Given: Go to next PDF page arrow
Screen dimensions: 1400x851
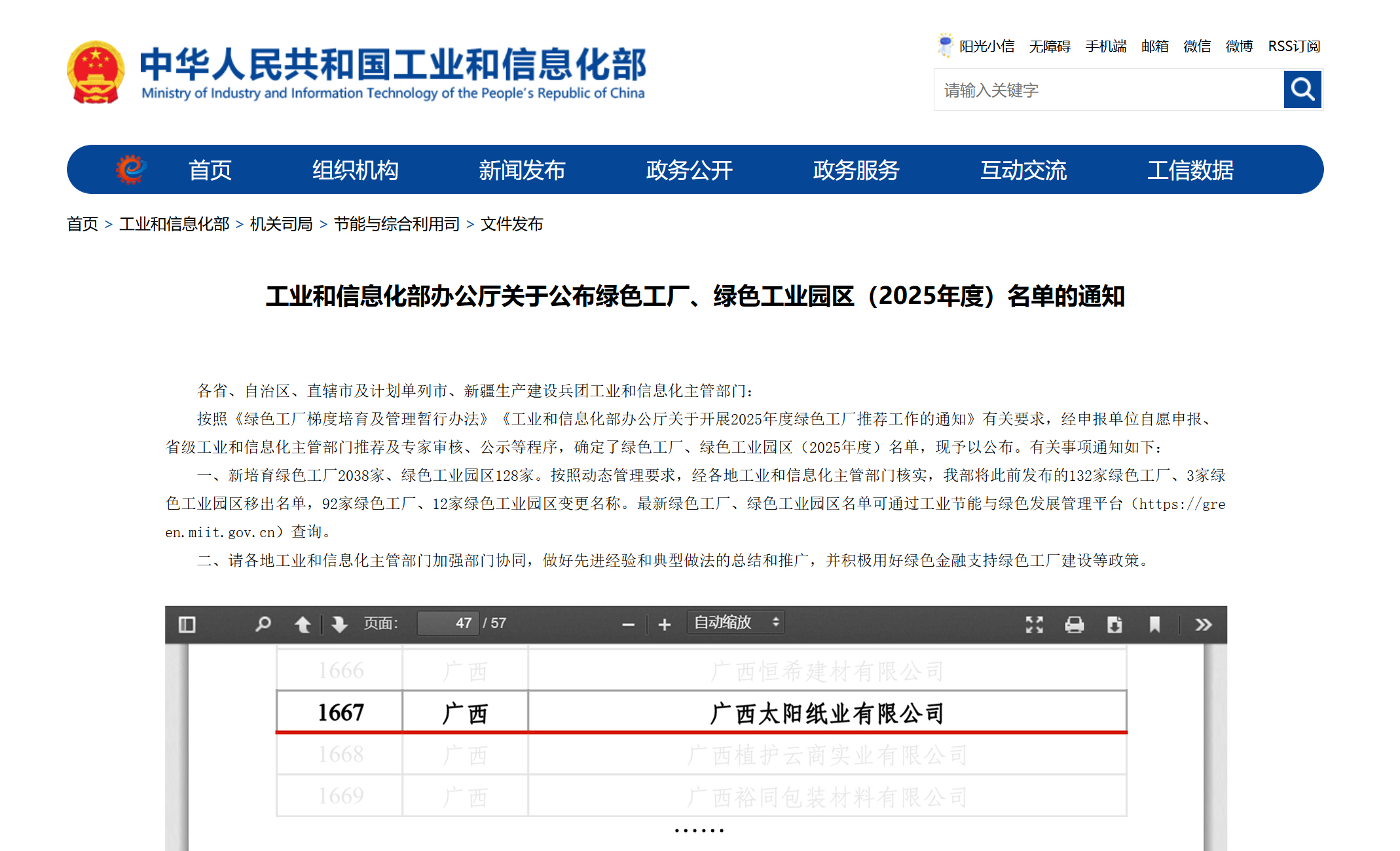Looking at the screenshot, I should click(x=339, y=624).
